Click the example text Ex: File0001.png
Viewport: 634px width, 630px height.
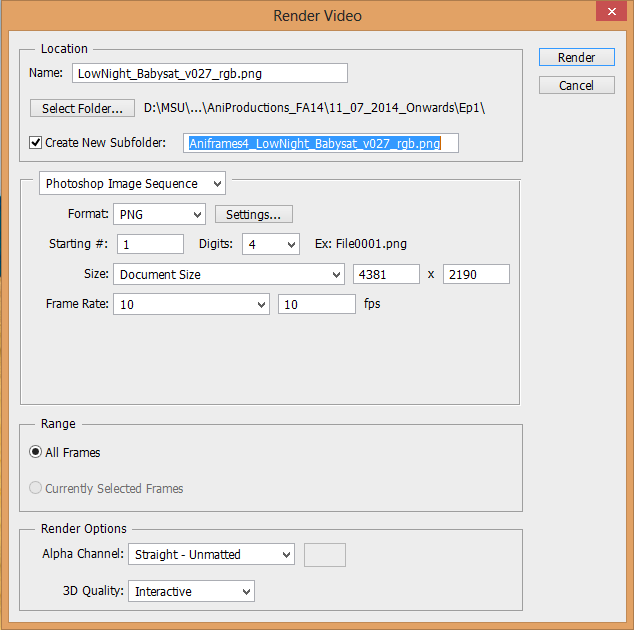tap(361, 244)
